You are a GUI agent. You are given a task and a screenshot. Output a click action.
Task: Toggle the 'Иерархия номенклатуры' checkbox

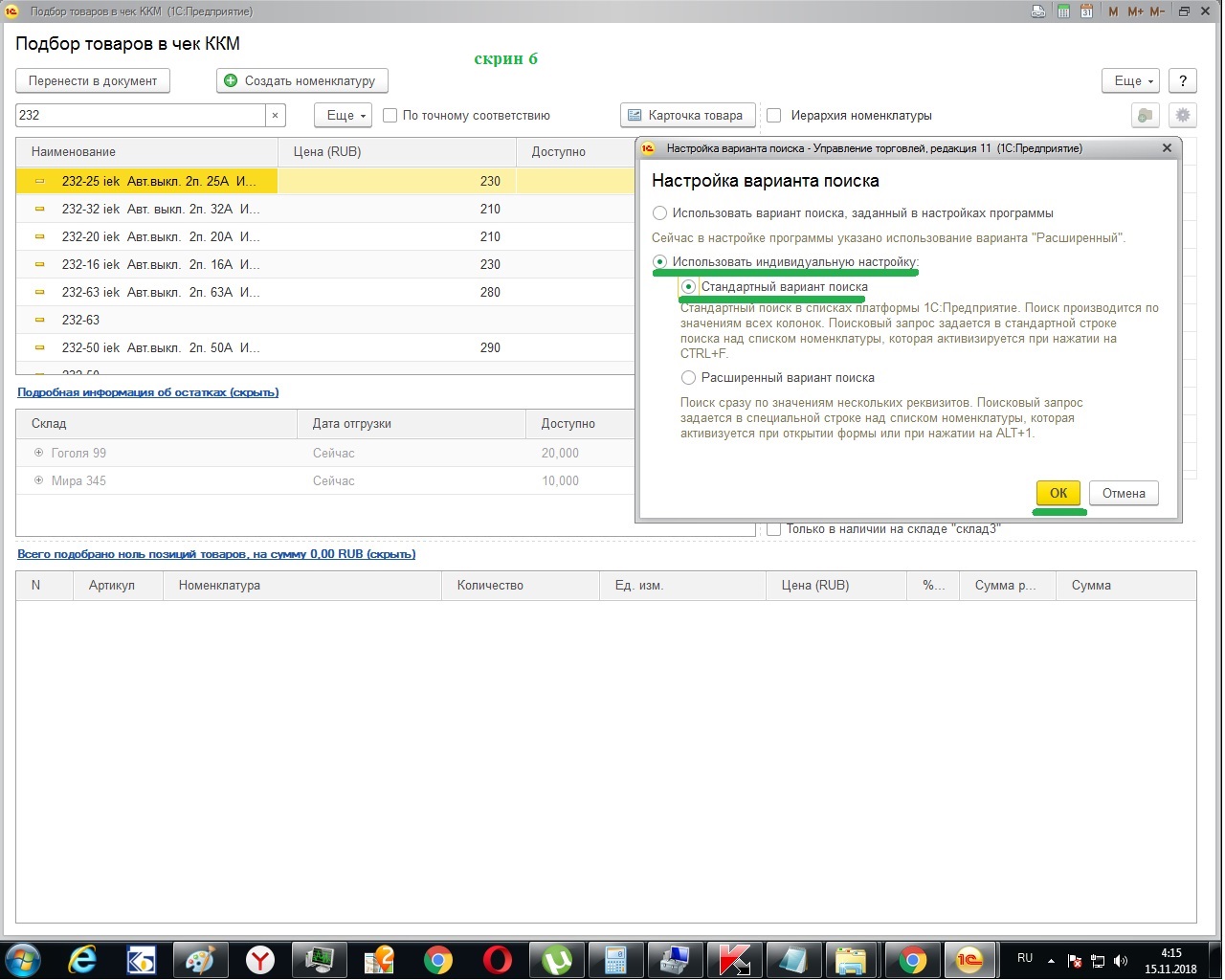[x=774, y=116]
